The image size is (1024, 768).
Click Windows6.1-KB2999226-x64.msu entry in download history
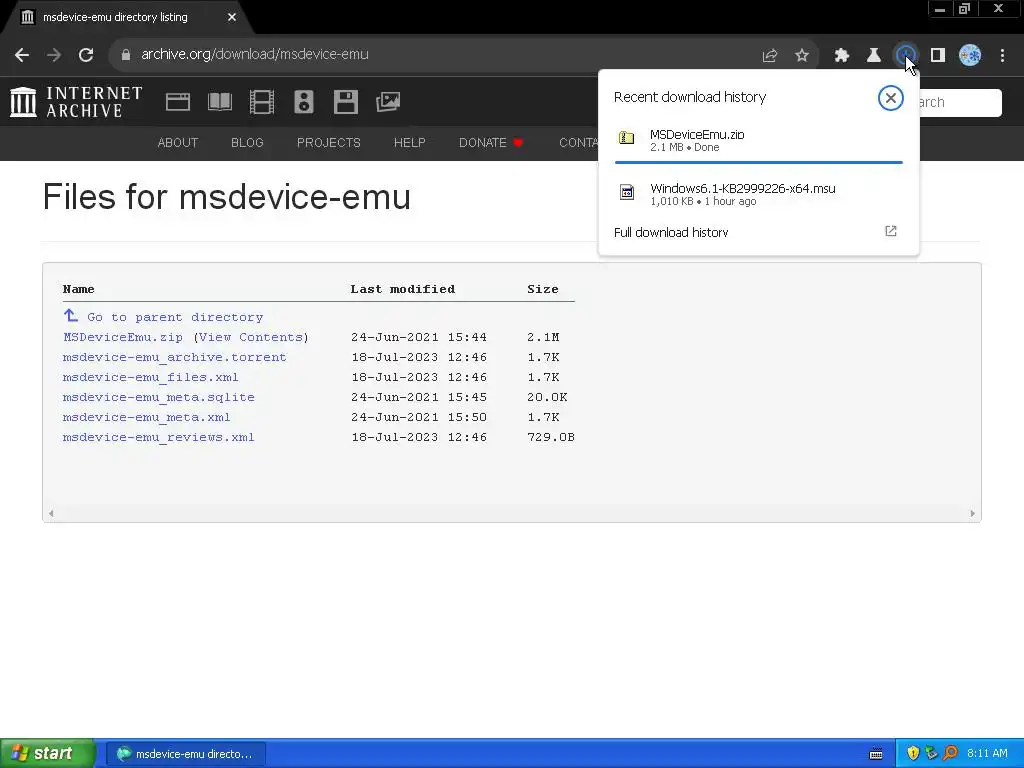(x=758, y=193)
